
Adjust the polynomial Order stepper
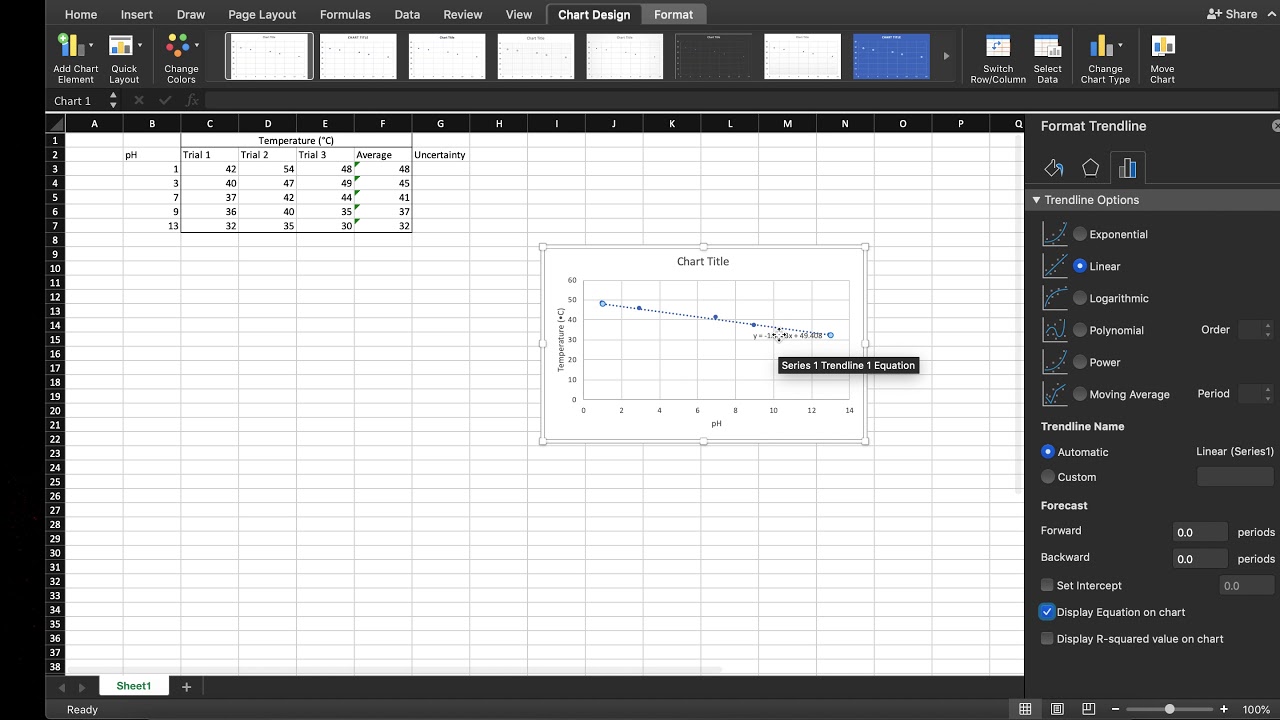(1268, 330)
